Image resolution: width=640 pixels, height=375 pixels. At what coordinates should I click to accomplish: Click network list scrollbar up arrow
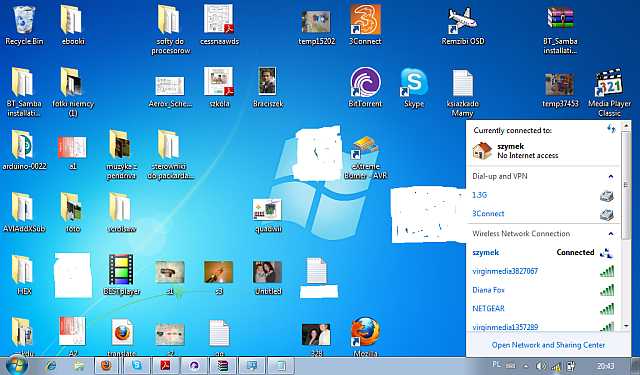(x=626, y=126)
